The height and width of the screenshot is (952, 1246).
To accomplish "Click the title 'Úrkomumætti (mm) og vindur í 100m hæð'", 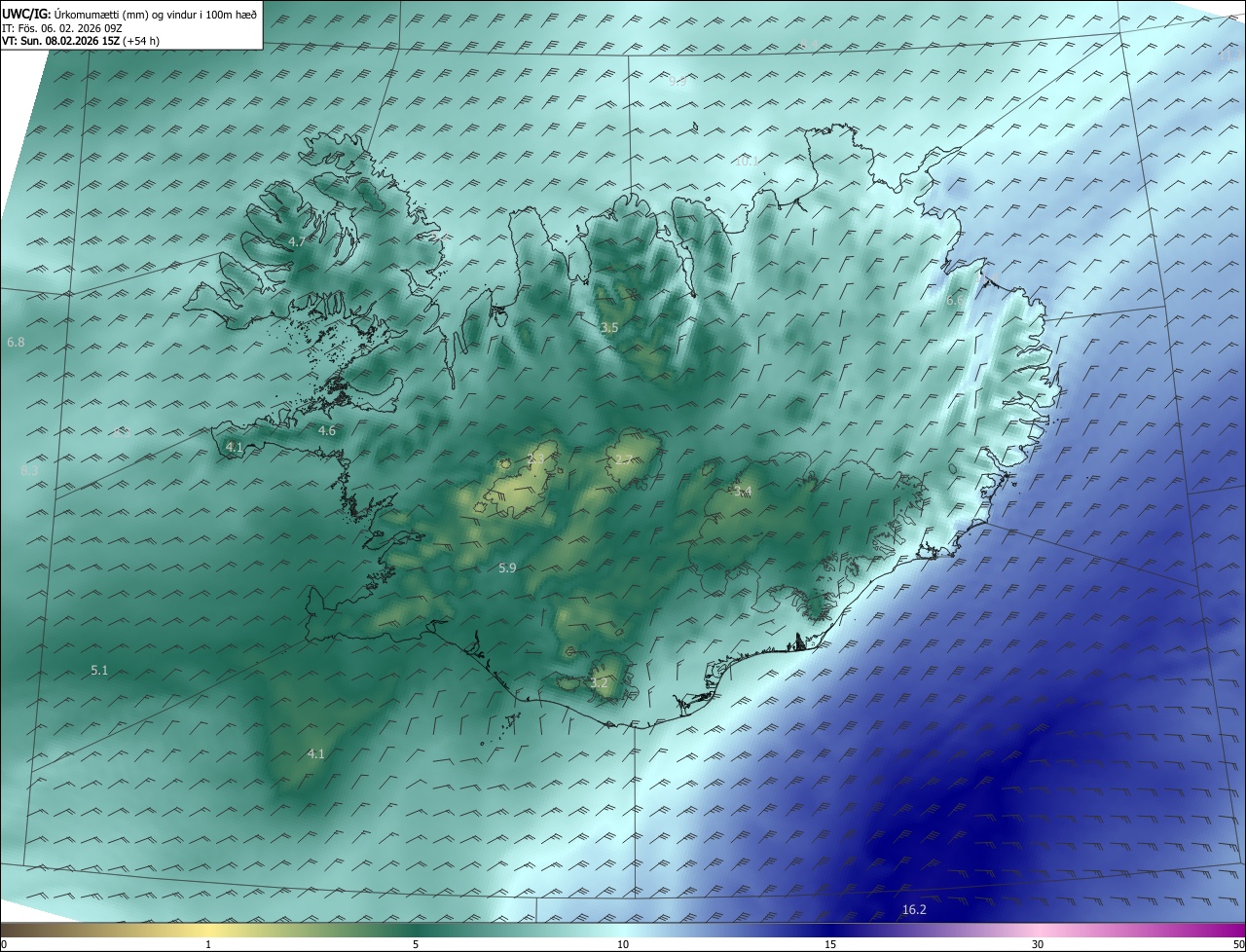I will coord(156,15).
